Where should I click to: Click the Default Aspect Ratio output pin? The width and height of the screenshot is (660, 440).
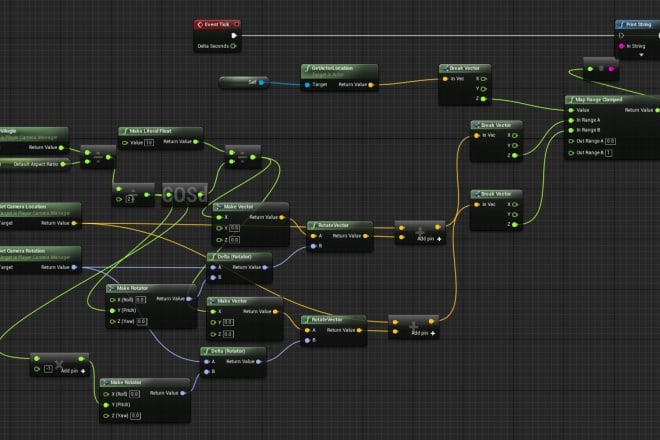[63, 164]
